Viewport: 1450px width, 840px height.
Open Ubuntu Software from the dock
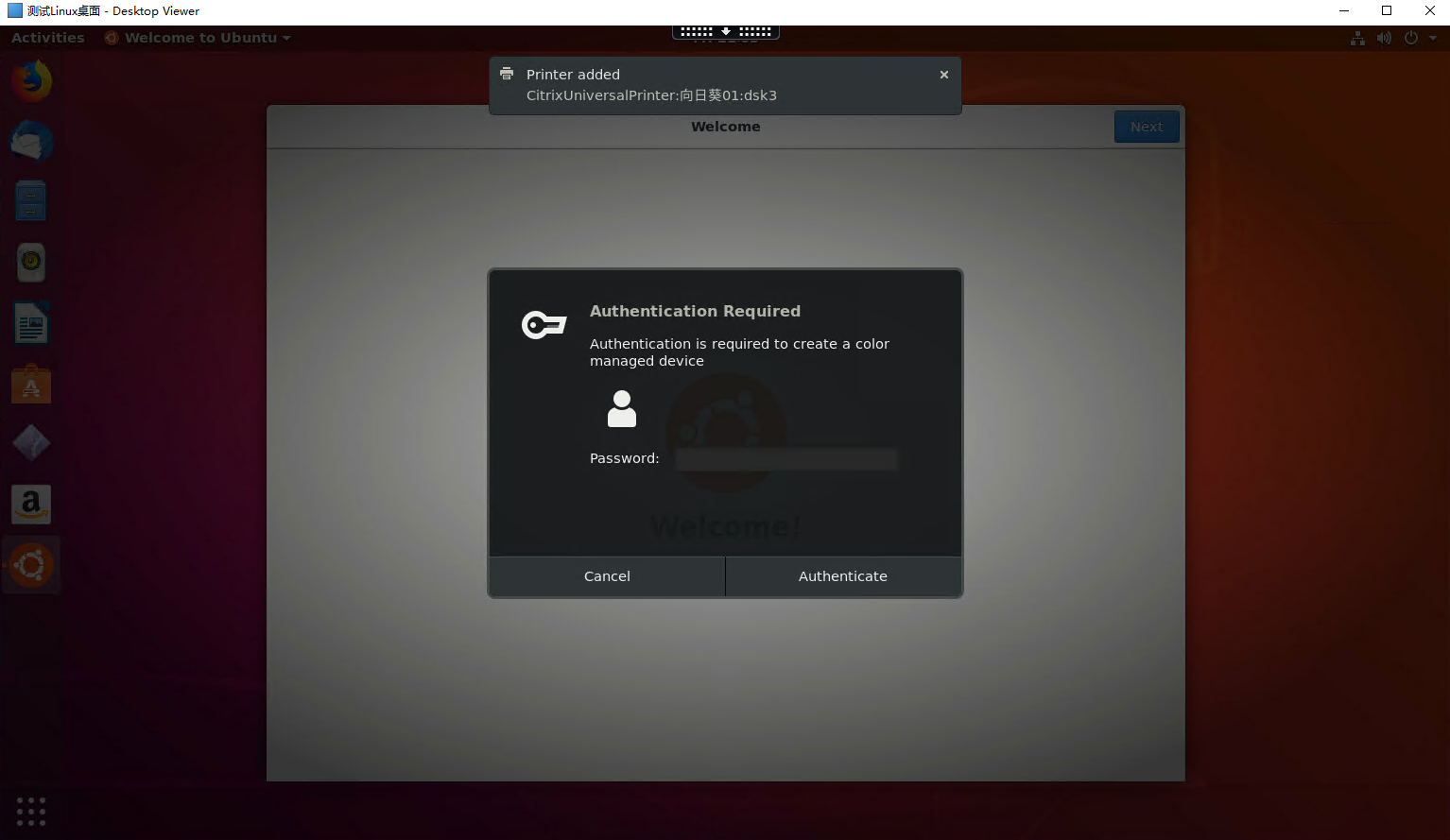(31, 384)
